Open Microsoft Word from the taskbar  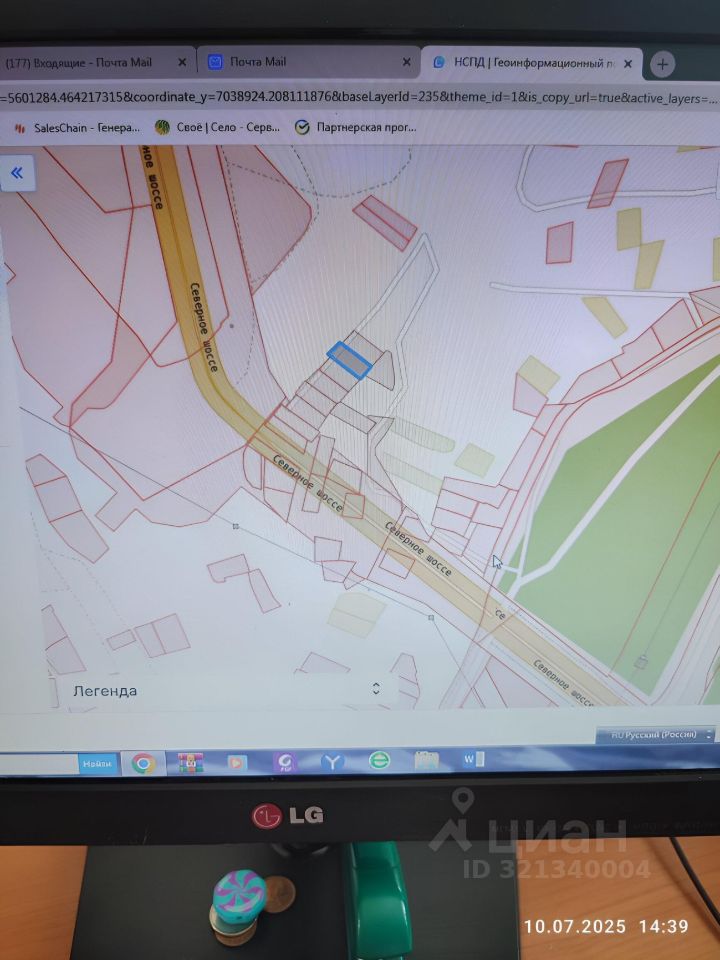(x=473, y=760)
